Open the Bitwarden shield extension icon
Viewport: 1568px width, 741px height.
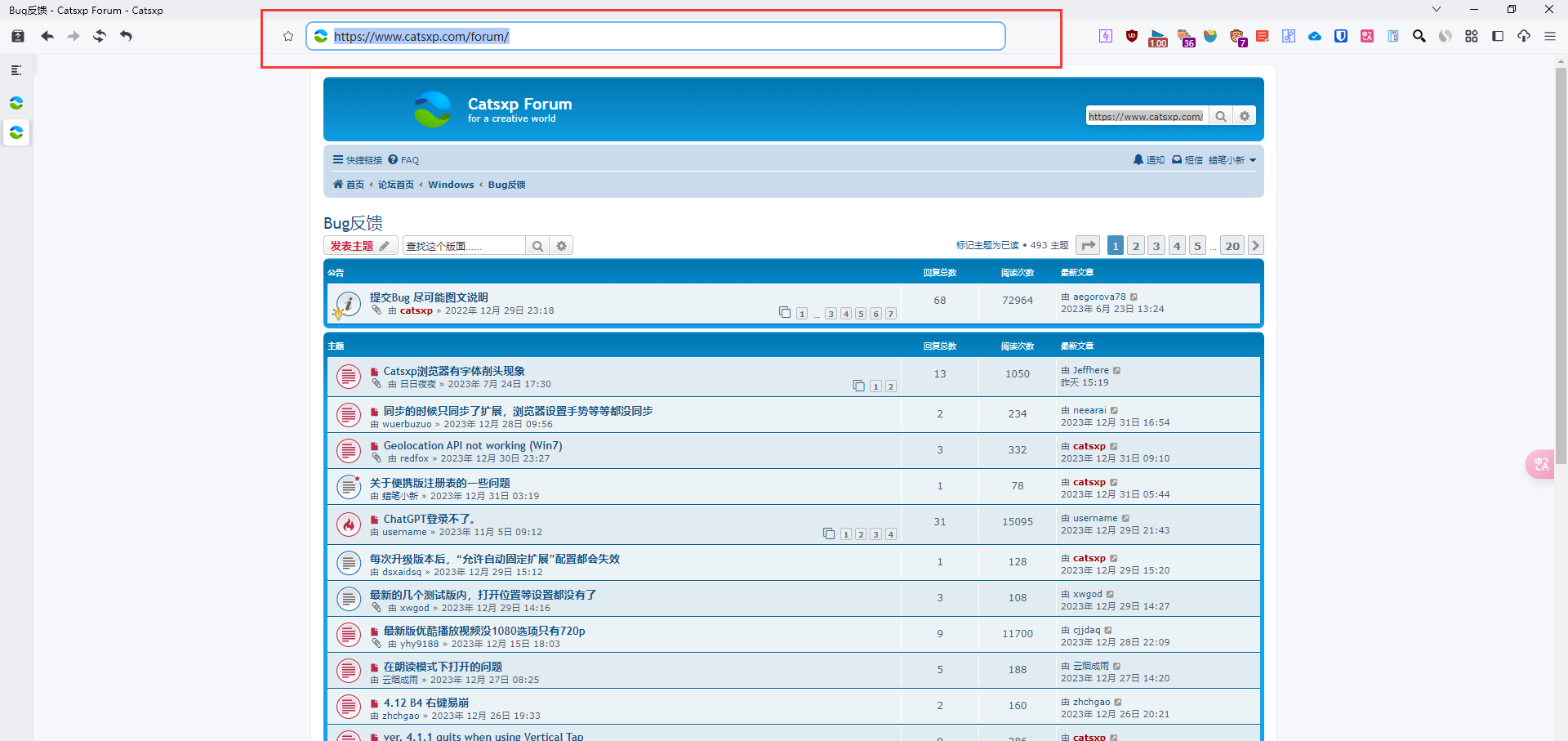point(1341,36)
